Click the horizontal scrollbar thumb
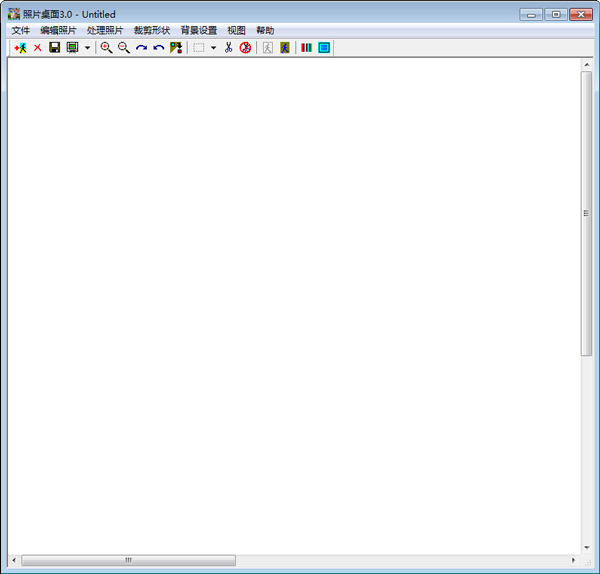 pos(129,560)
